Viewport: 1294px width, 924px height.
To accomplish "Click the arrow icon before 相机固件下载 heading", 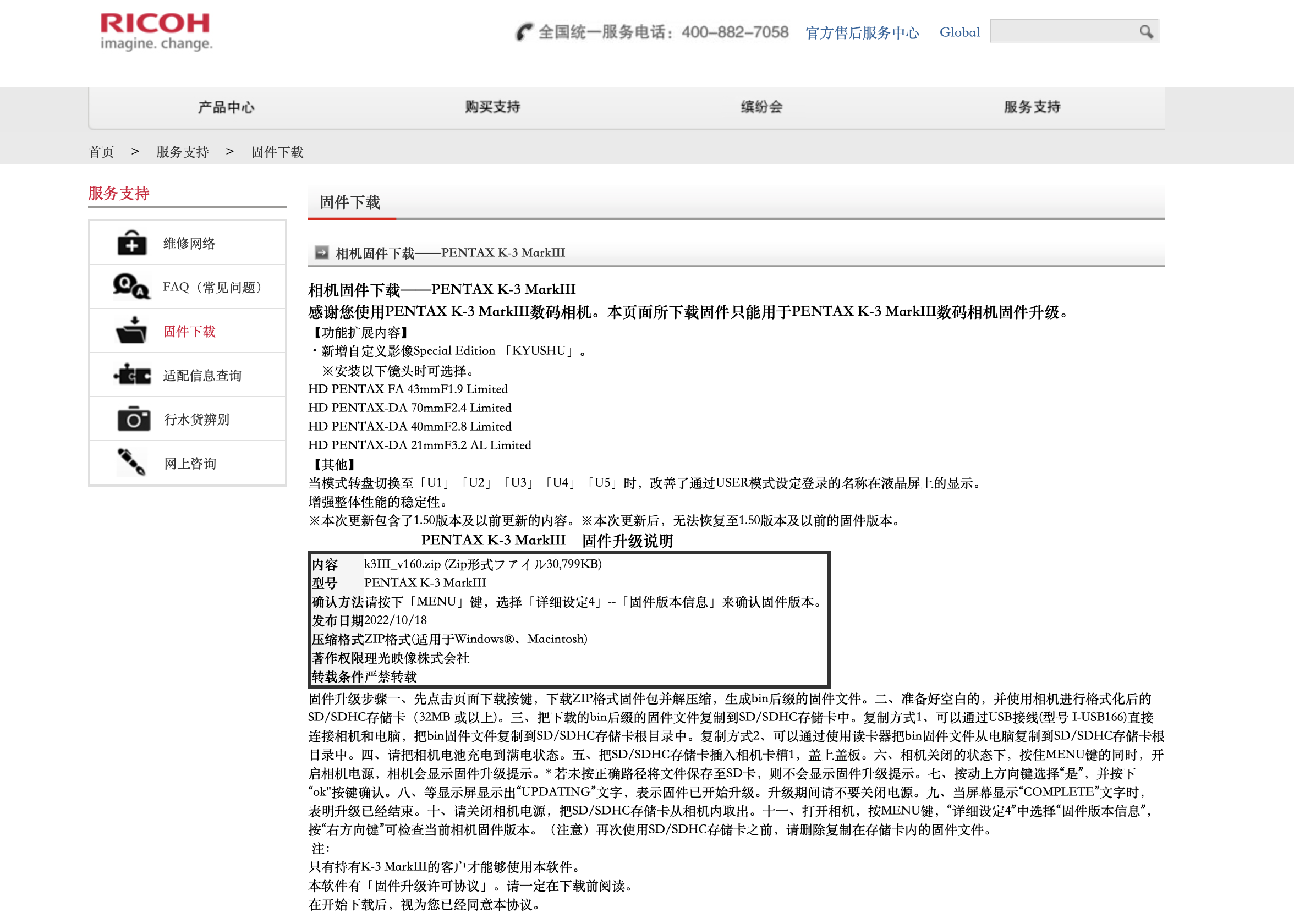I will pyautogui.click(x=321, y=252).
